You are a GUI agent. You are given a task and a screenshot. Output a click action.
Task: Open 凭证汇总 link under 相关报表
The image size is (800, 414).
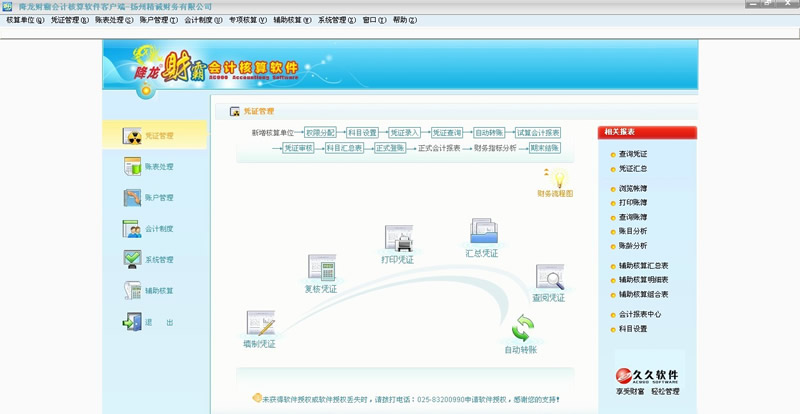click(633, 168)
